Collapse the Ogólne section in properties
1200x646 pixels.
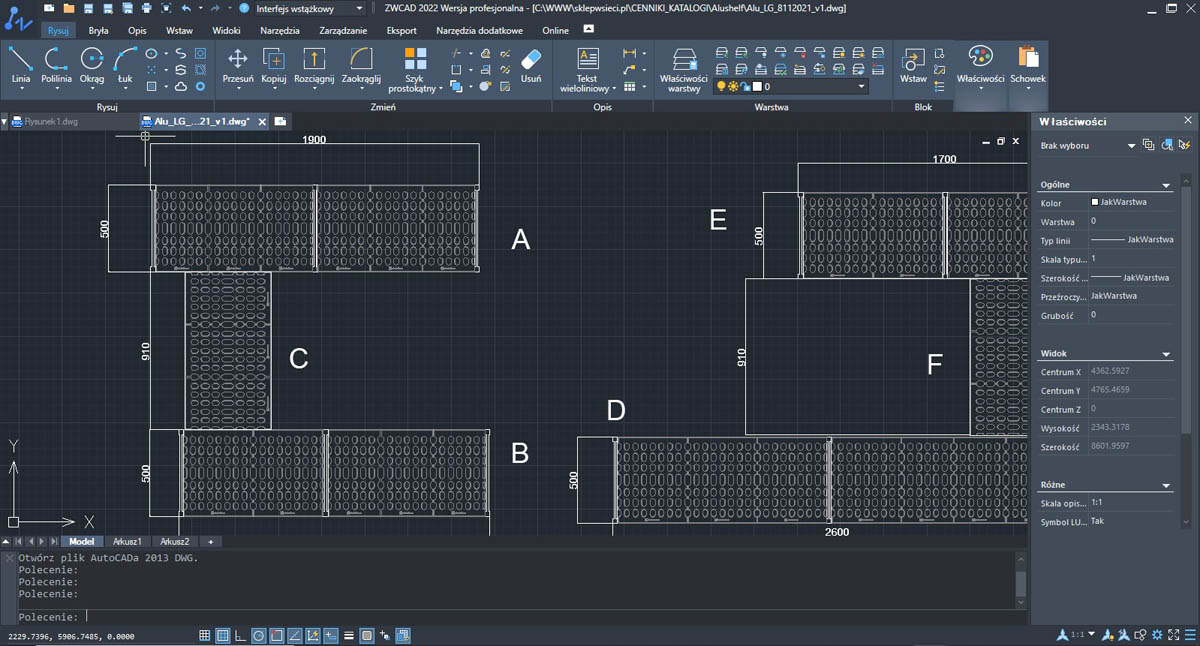(1166, 185)
